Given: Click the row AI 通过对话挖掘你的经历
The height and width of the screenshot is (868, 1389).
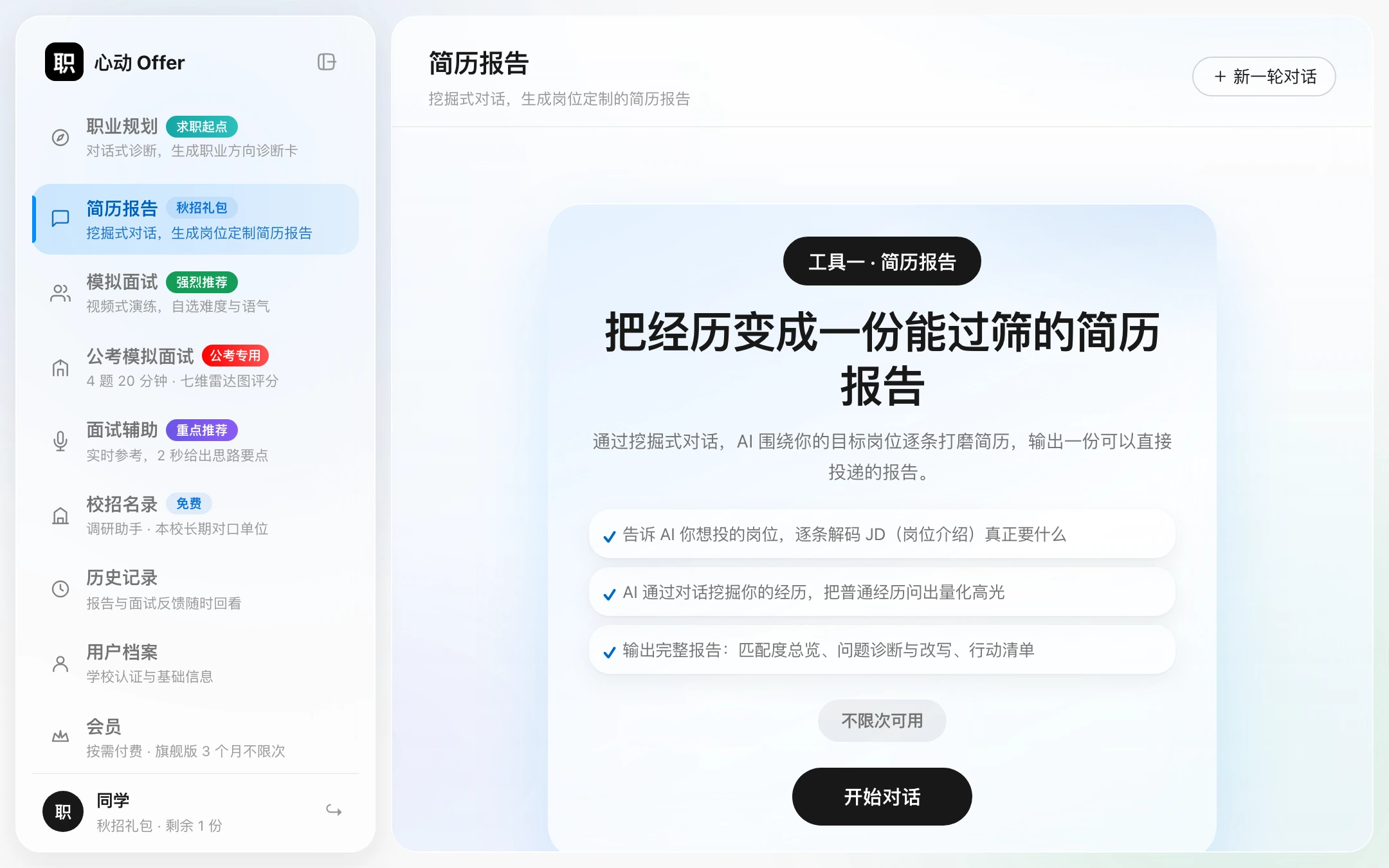Looking at the screenshot, I should pyautogui.click(x=882, y=592).
